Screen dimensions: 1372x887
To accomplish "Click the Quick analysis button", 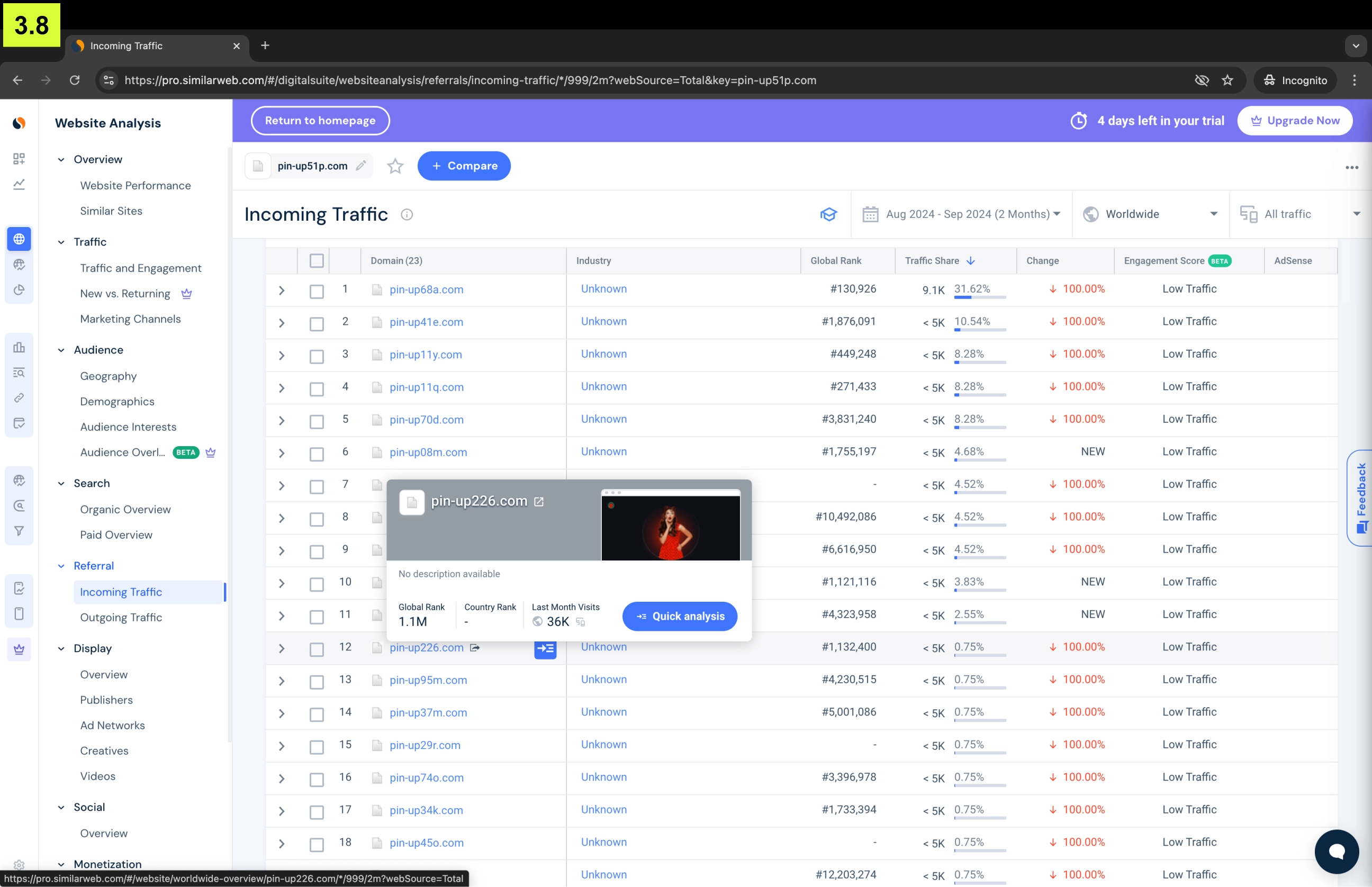I will click(680, 616).
